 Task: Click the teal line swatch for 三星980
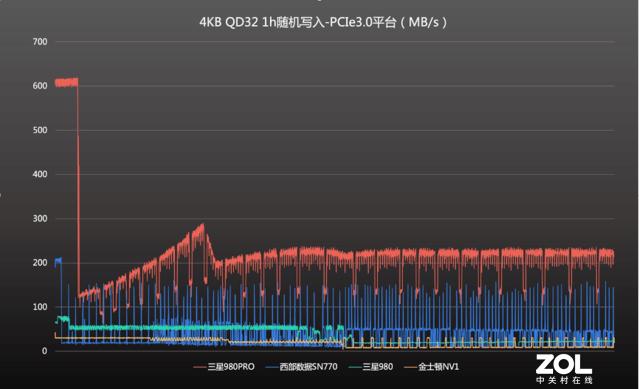click(355, 367)
